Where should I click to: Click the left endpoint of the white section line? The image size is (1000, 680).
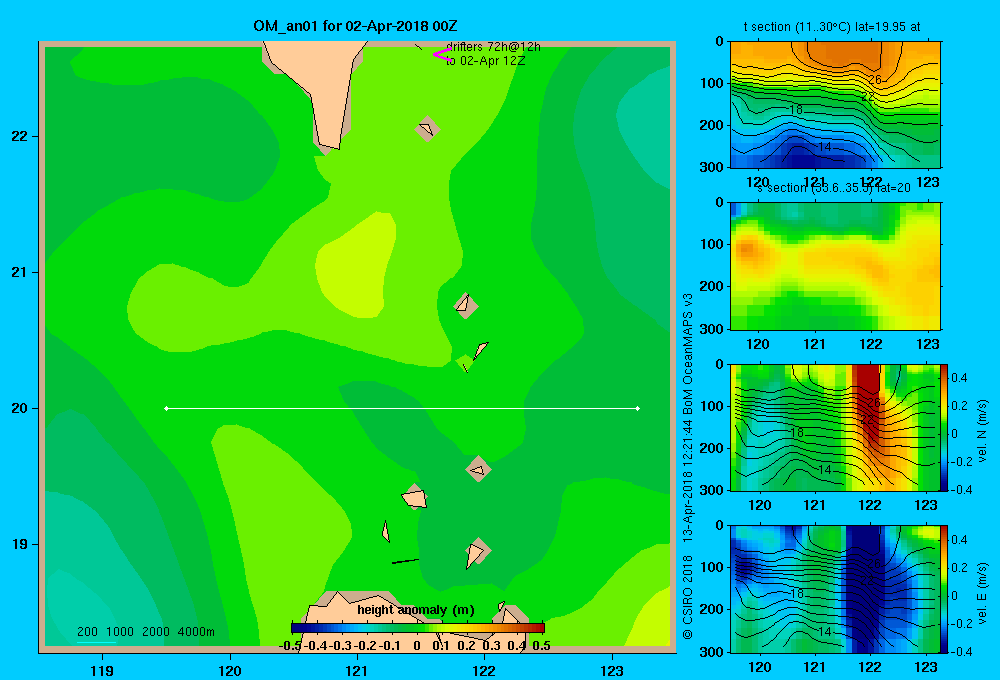coord(166,408)
